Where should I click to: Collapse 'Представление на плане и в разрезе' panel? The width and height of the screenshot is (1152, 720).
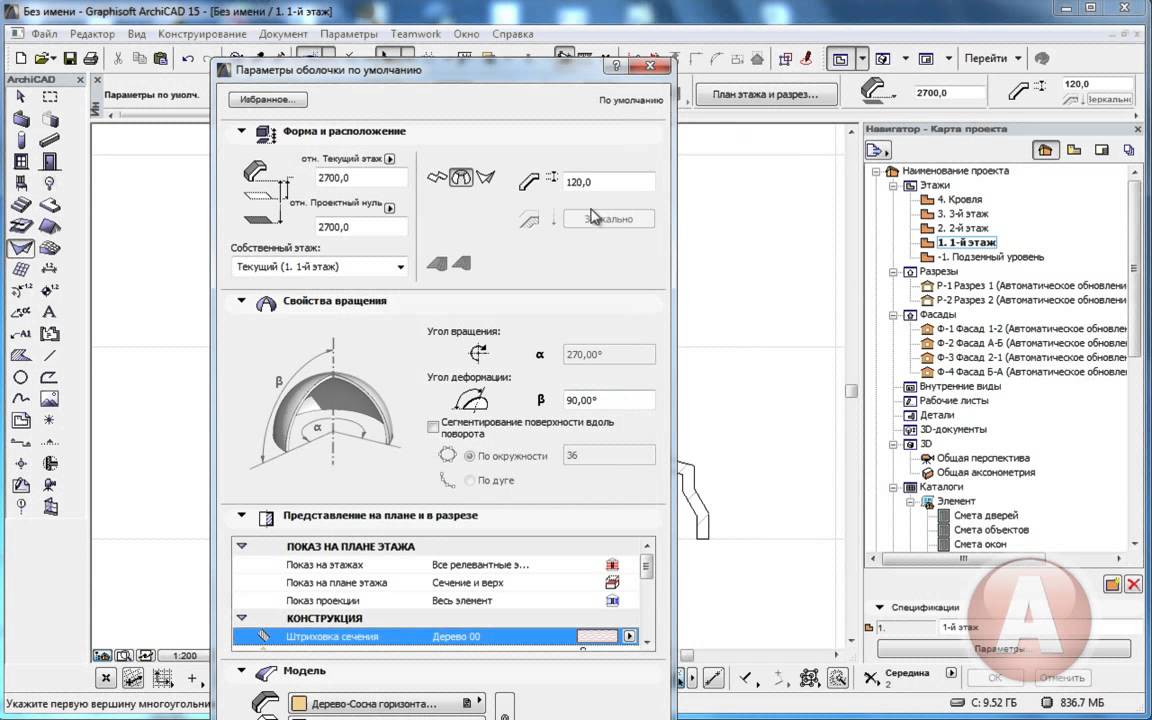pyautogui.click(x=242, y=515)
